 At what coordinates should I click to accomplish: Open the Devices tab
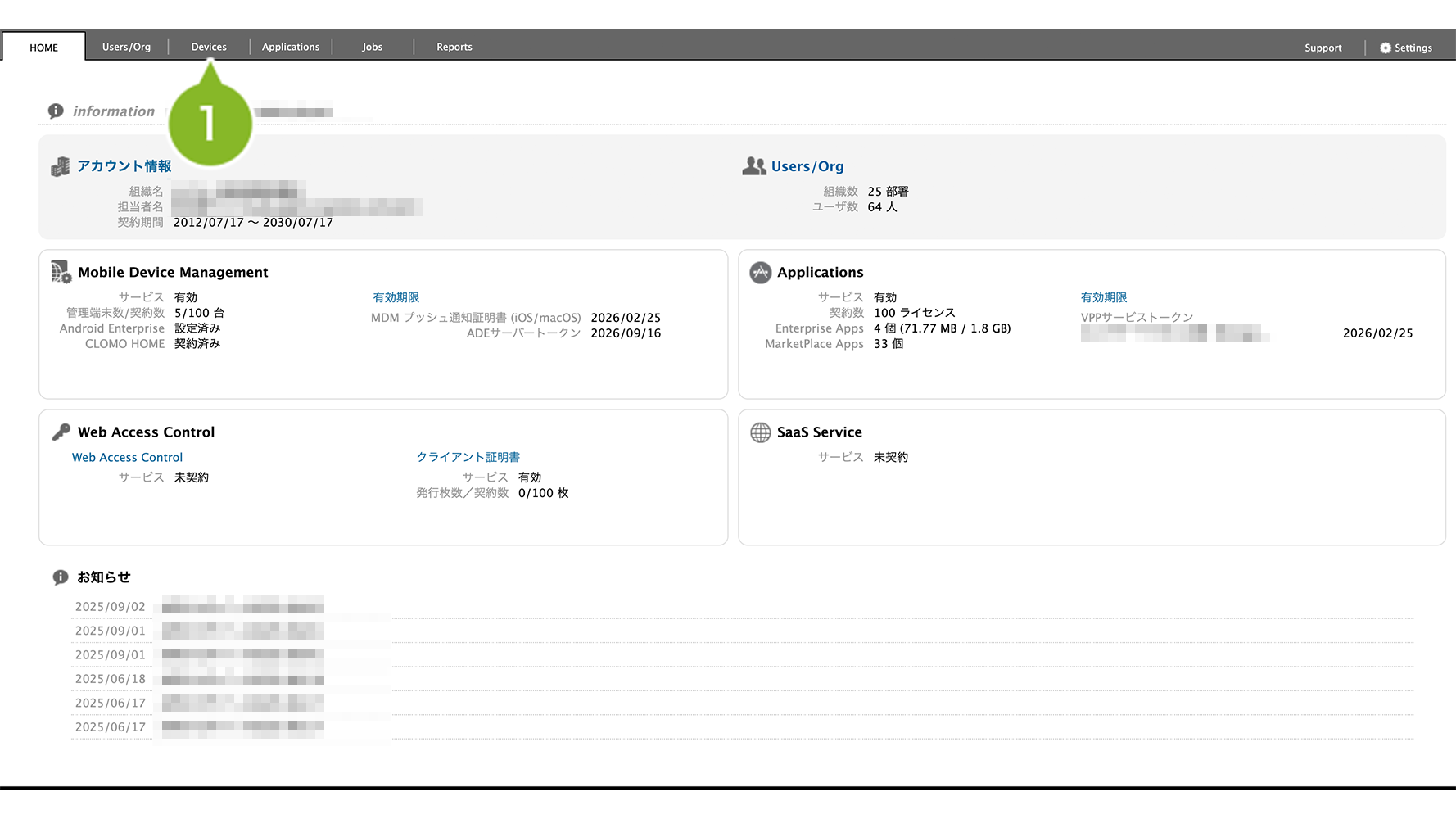[209, 48]
